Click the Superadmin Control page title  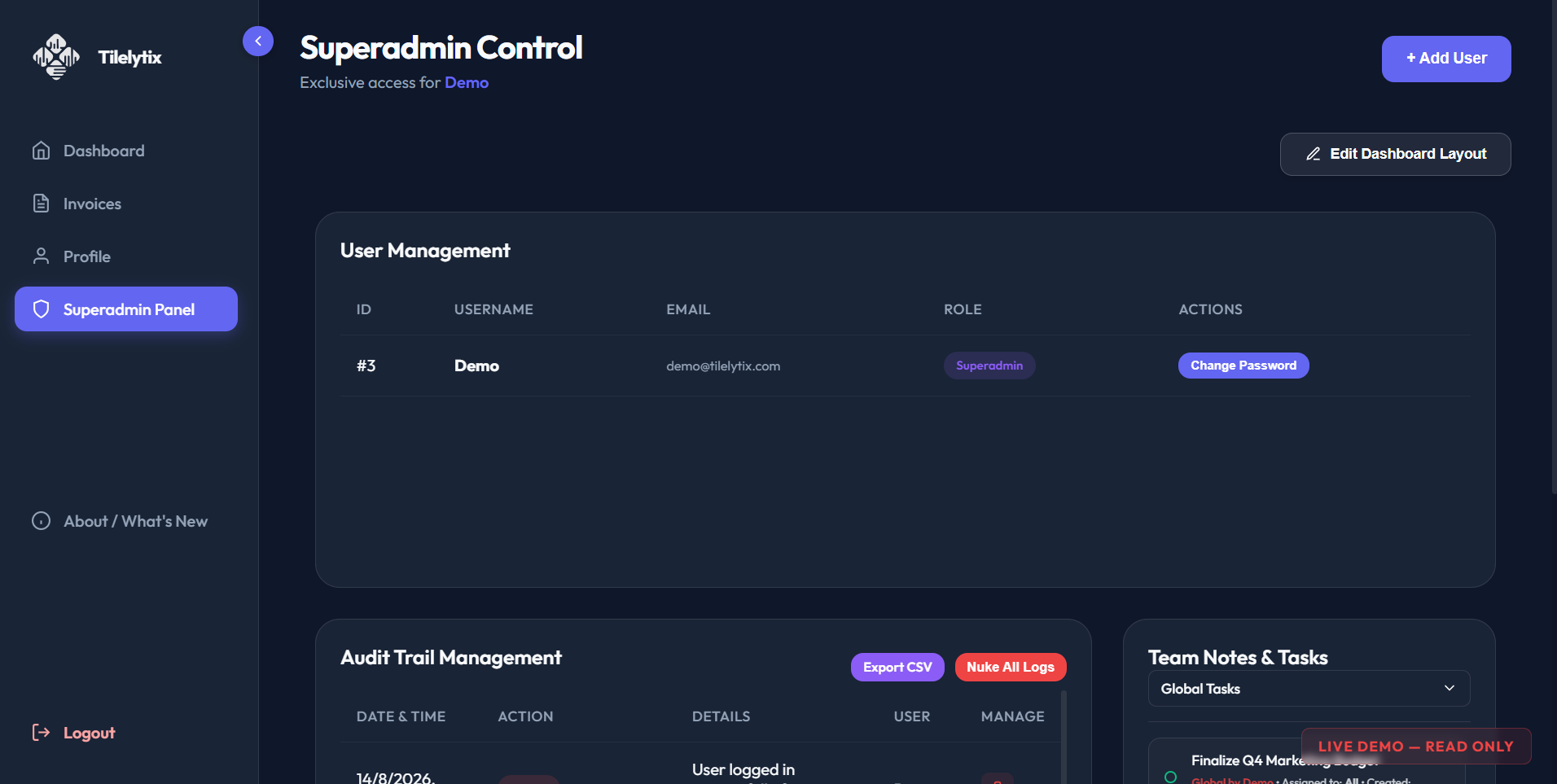441,48
